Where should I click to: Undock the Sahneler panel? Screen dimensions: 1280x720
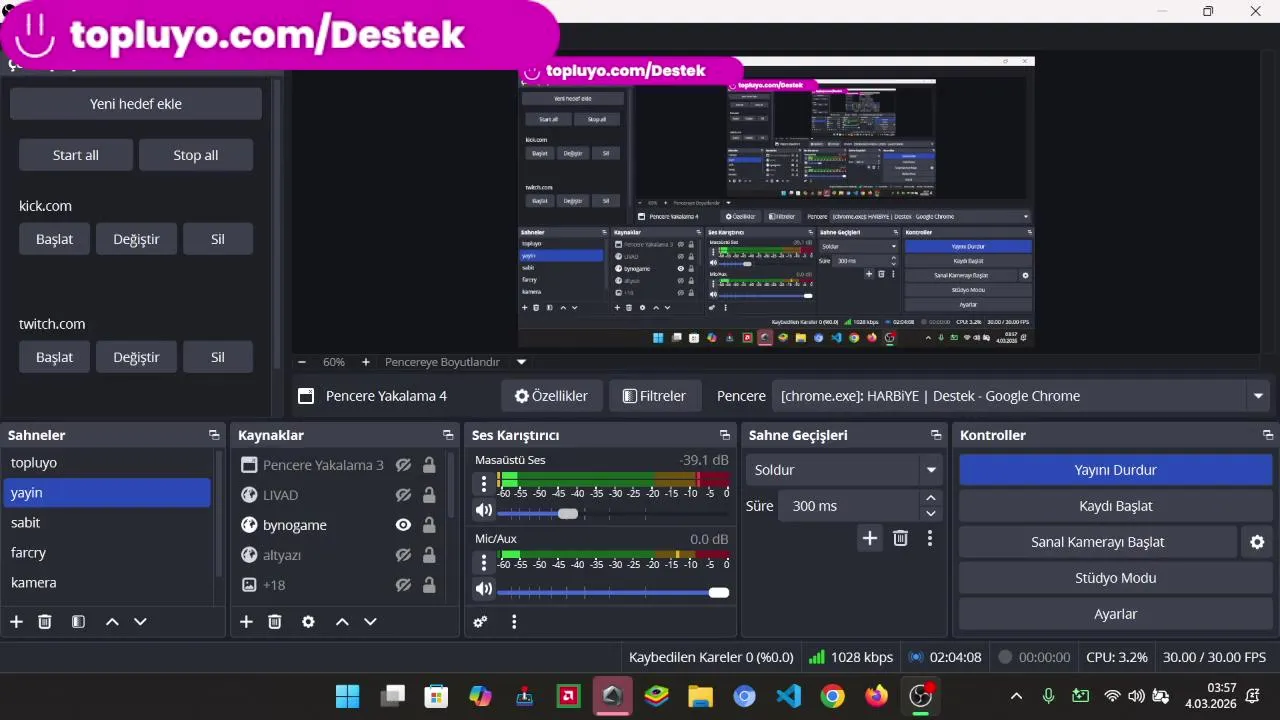[214, 435]
